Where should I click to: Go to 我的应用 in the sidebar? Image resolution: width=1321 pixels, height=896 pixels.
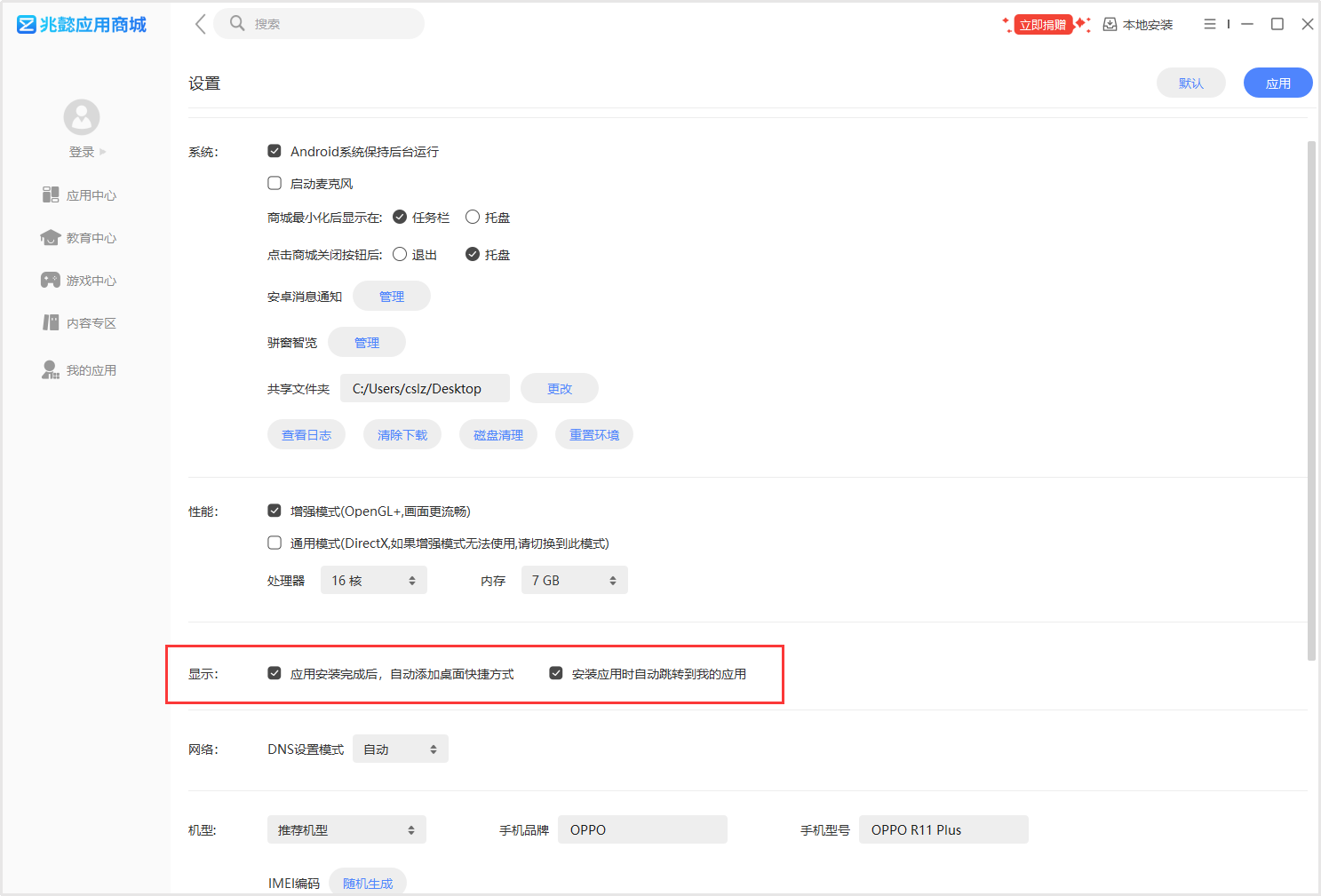[x=80, y=370]
